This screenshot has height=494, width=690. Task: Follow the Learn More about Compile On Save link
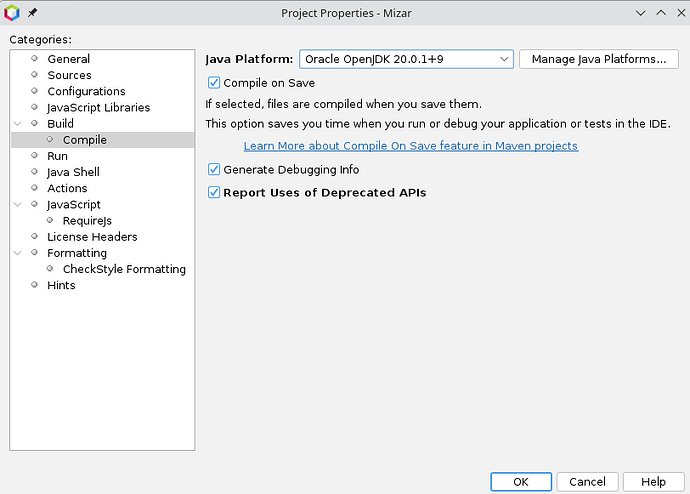[411, 146]
